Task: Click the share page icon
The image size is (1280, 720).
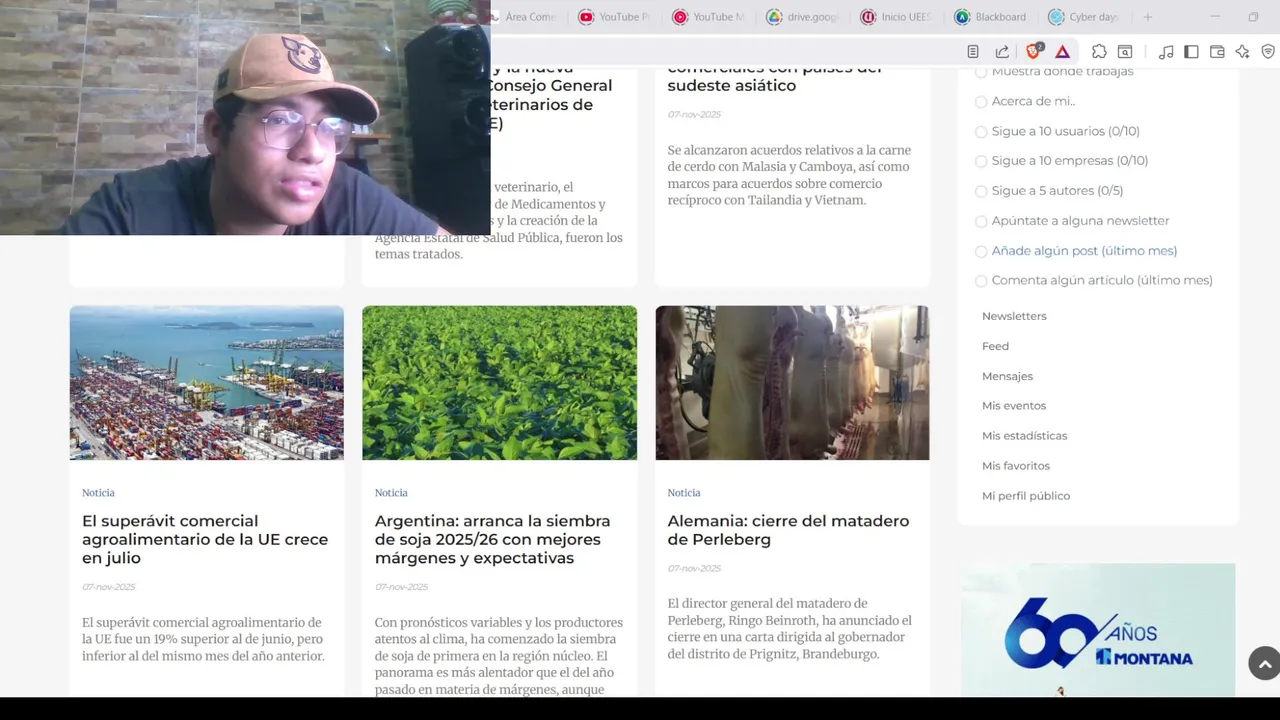Action: [x=1002, y=52]
